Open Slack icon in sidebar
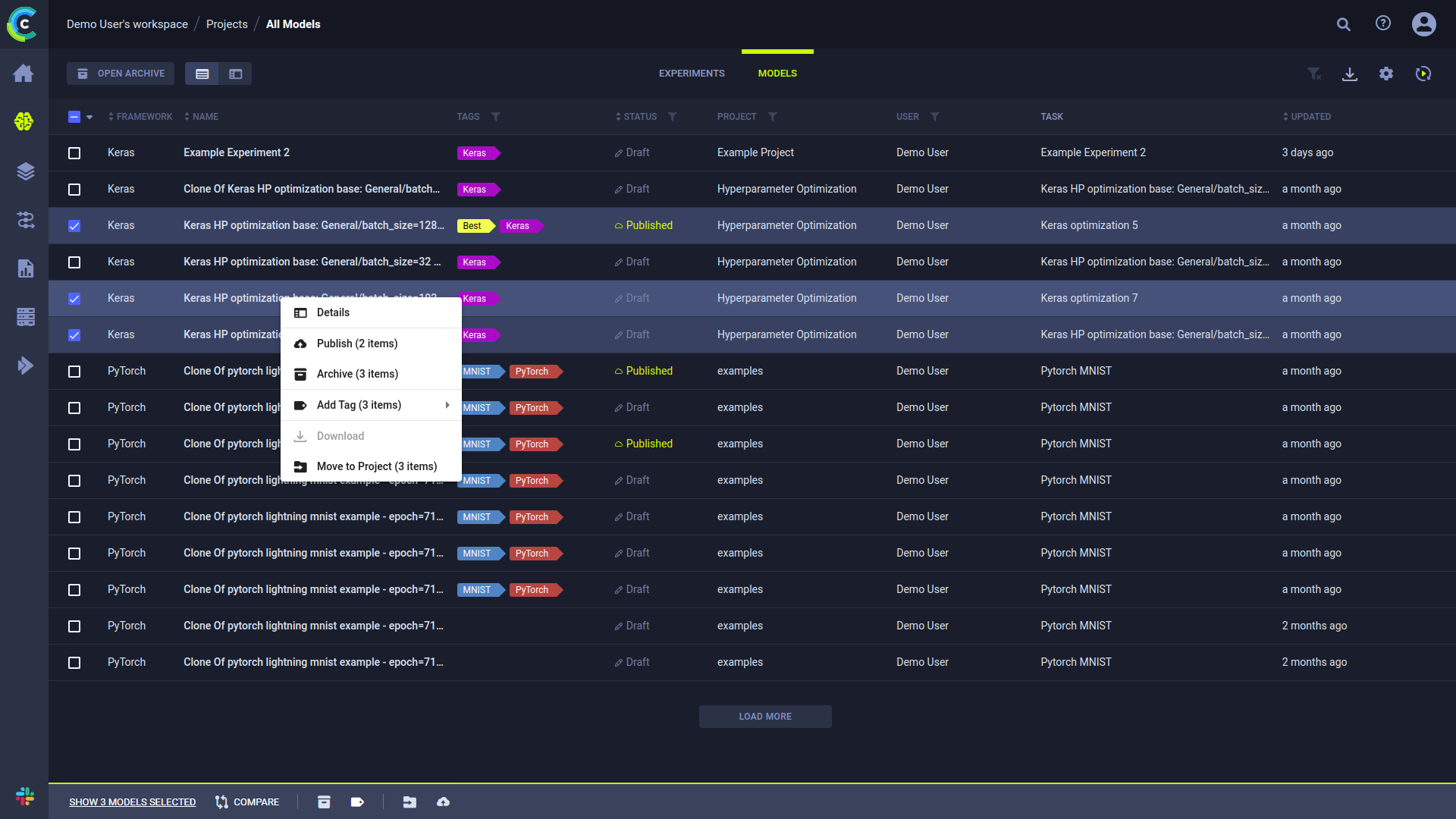 (25, 796)
